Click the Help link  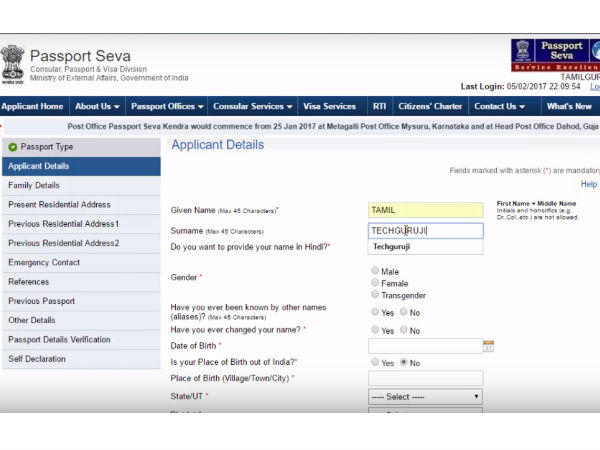(588, 184)
